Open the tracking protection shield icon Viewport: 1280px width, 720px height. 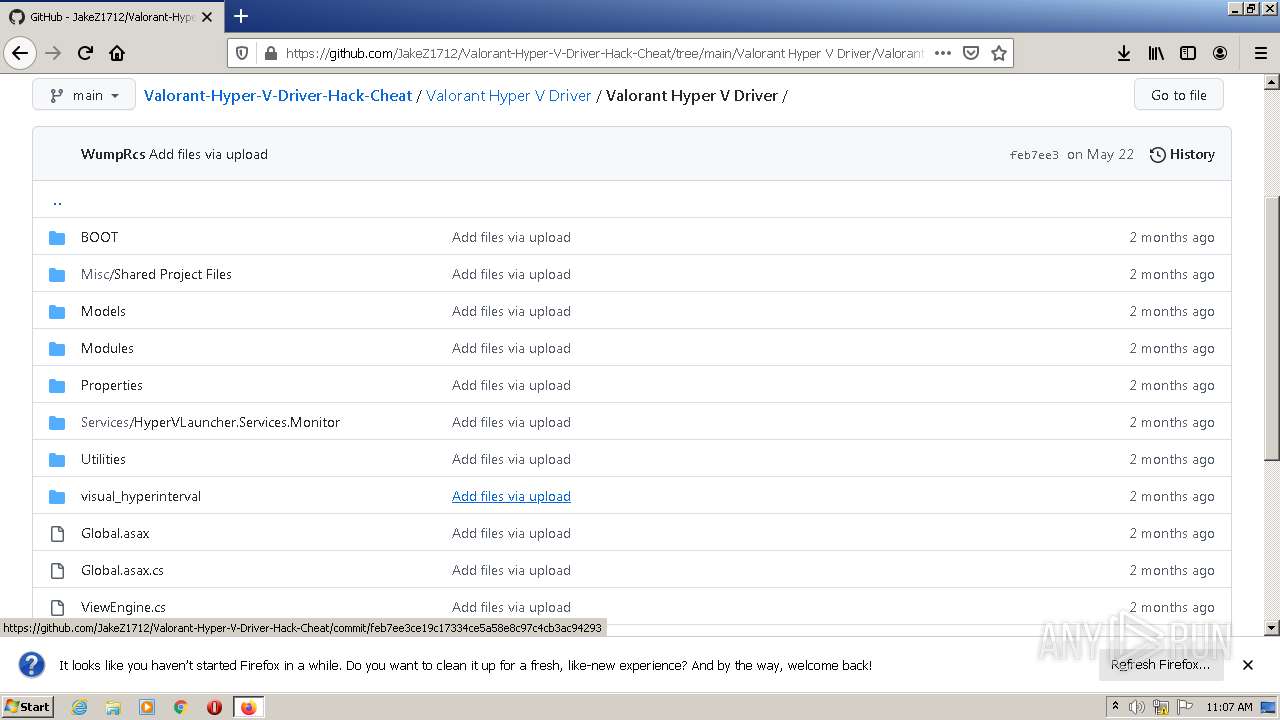[242, 53]
